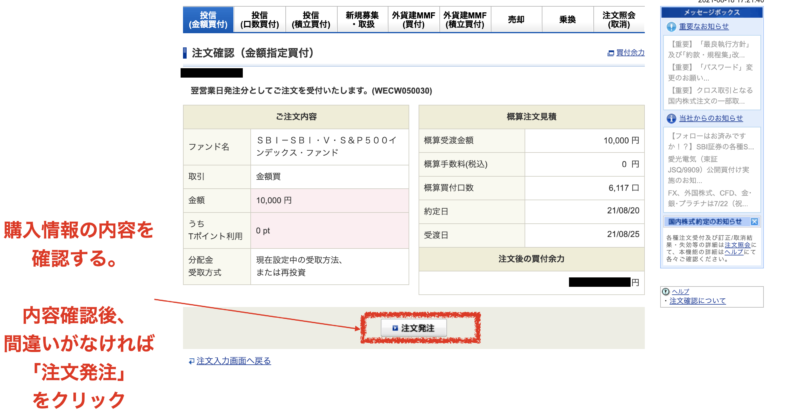
Task: Click the 金額買 trade type value
Action: click(x=268, y=177)
